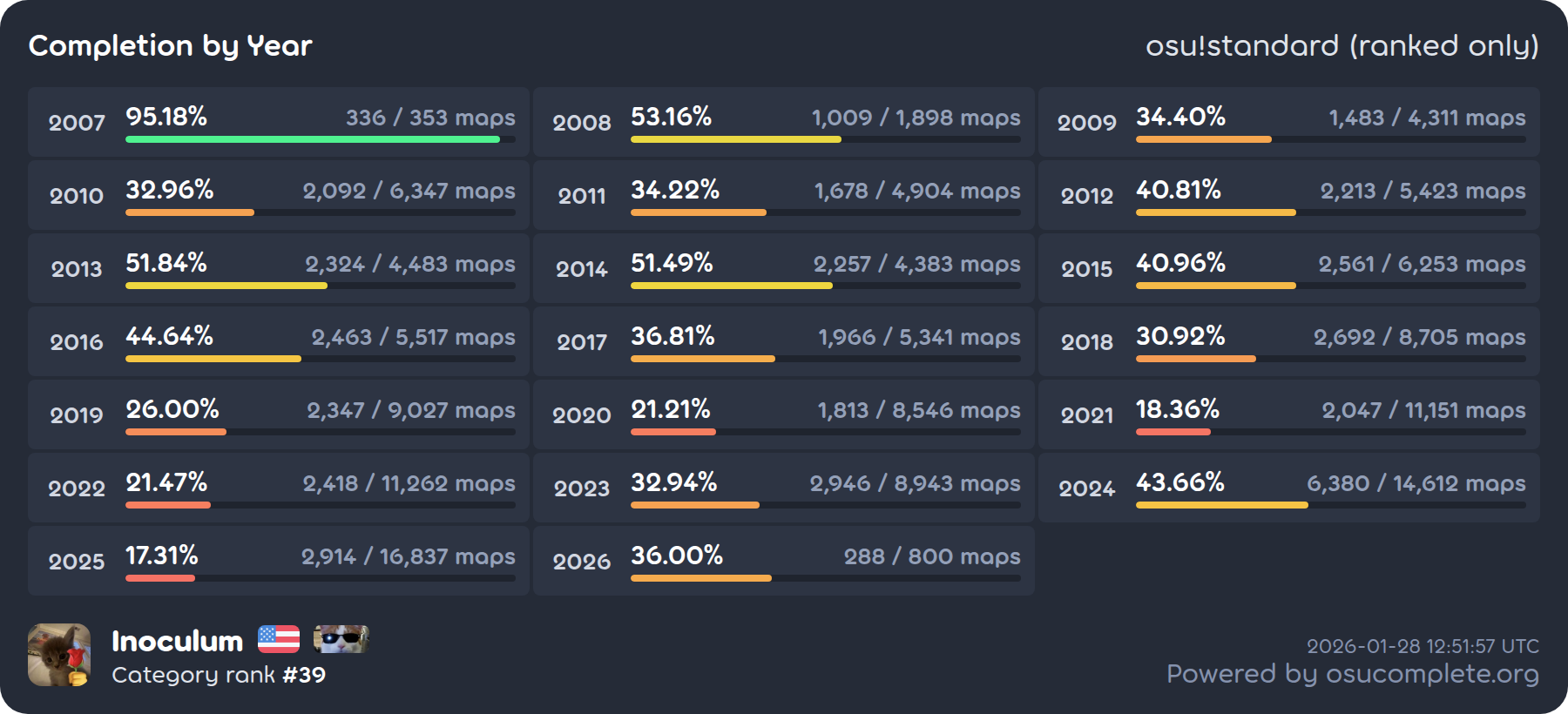Click the Category rank #39 text
The image size is (1568, 714).
click(219, 675)
